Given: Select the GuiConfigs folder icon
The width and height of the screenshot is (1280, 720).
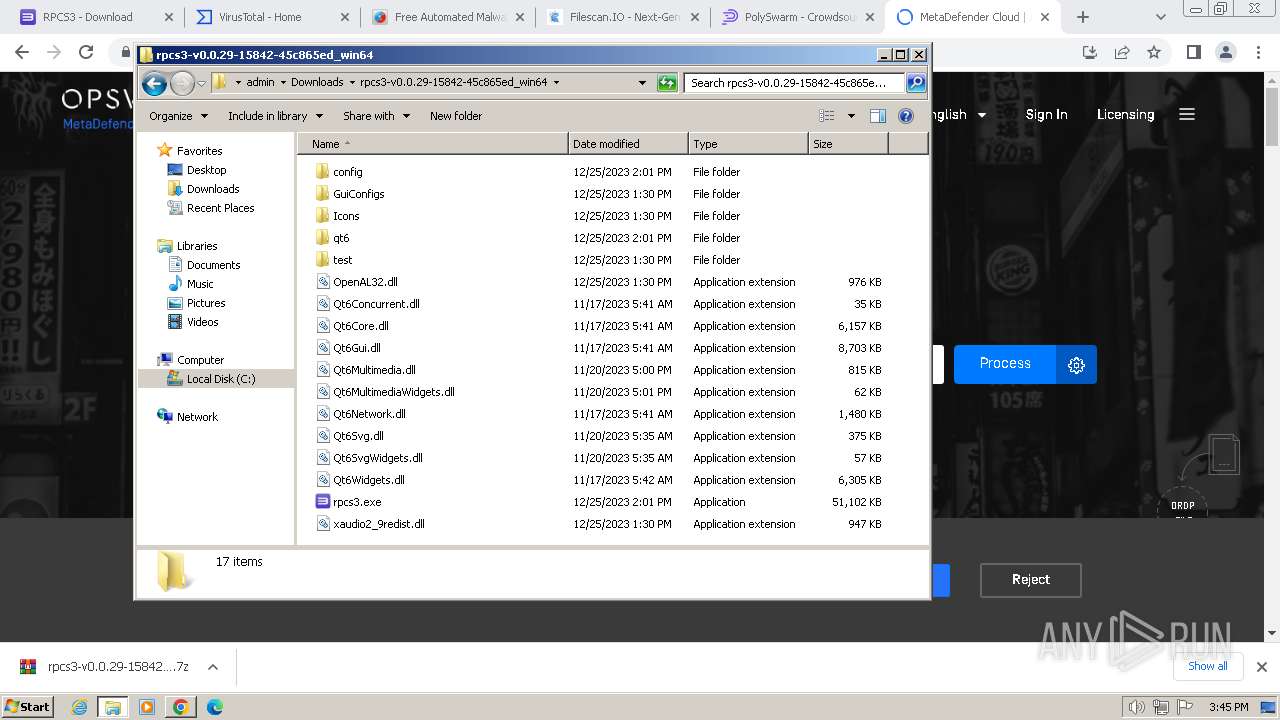Looking at the screenshot, I should pyautogui.click(x=322, y=194).
